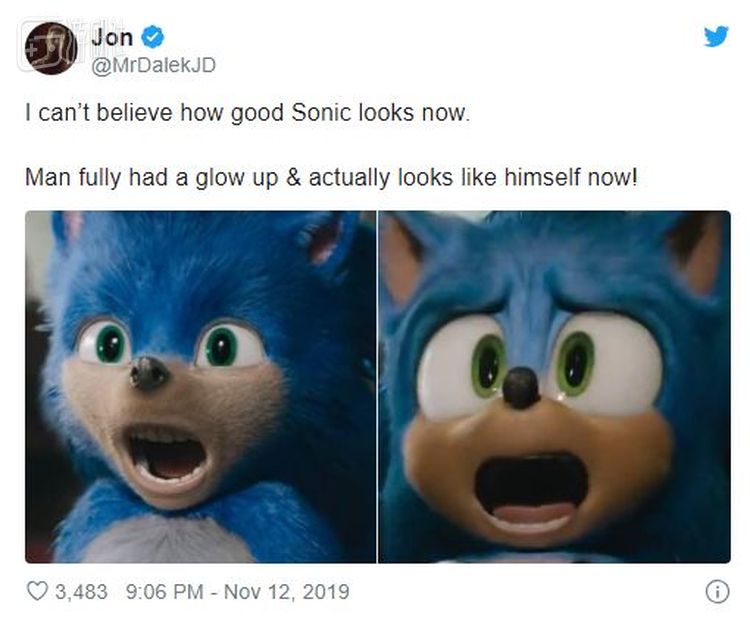Open the right redesigned Sonic image
Viewport: 750px width, 621px height.
pos(554,386)
